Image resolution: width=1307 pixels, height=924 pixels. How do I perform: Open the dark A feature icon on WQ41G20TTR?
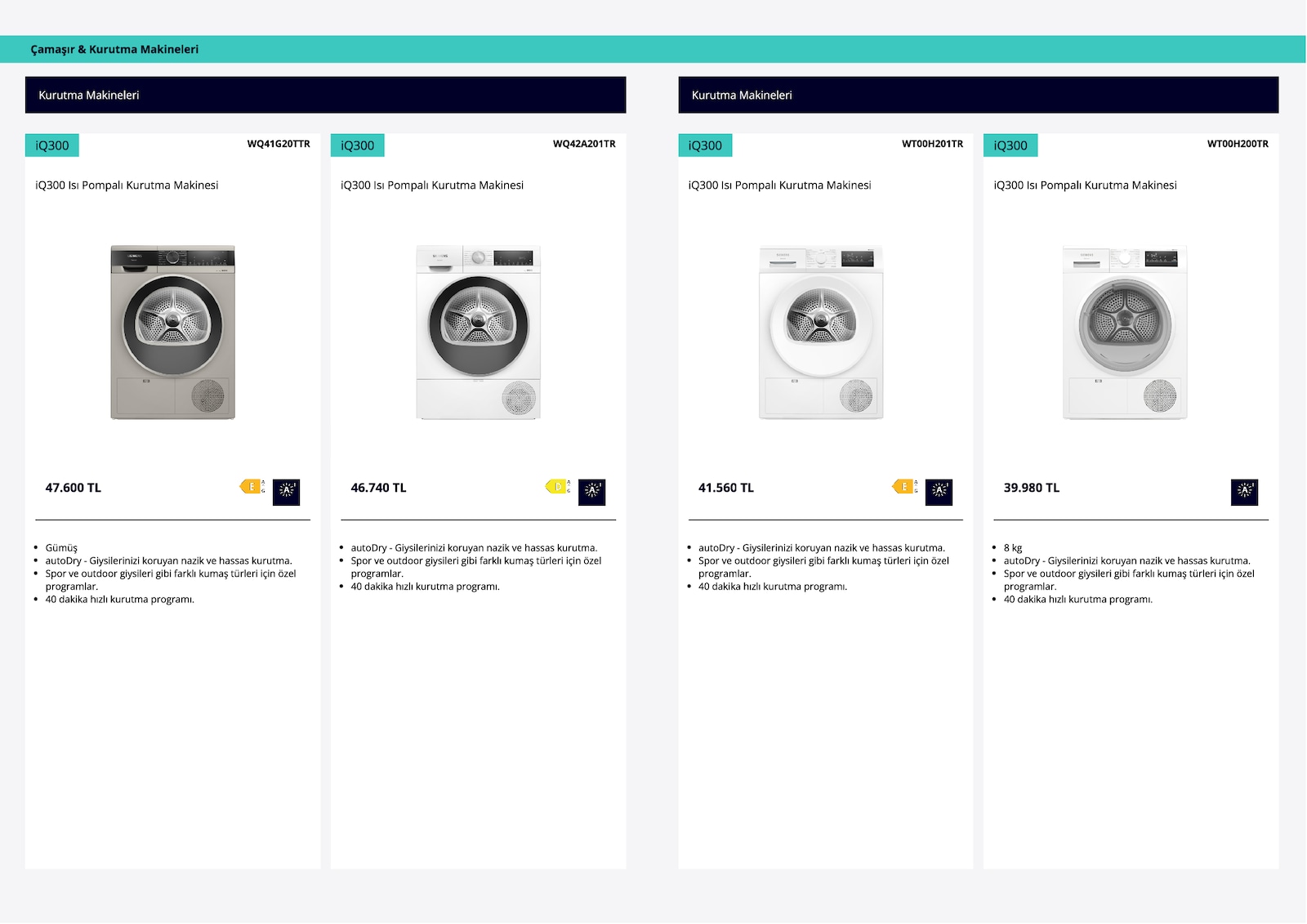click(x=287, y=492)
